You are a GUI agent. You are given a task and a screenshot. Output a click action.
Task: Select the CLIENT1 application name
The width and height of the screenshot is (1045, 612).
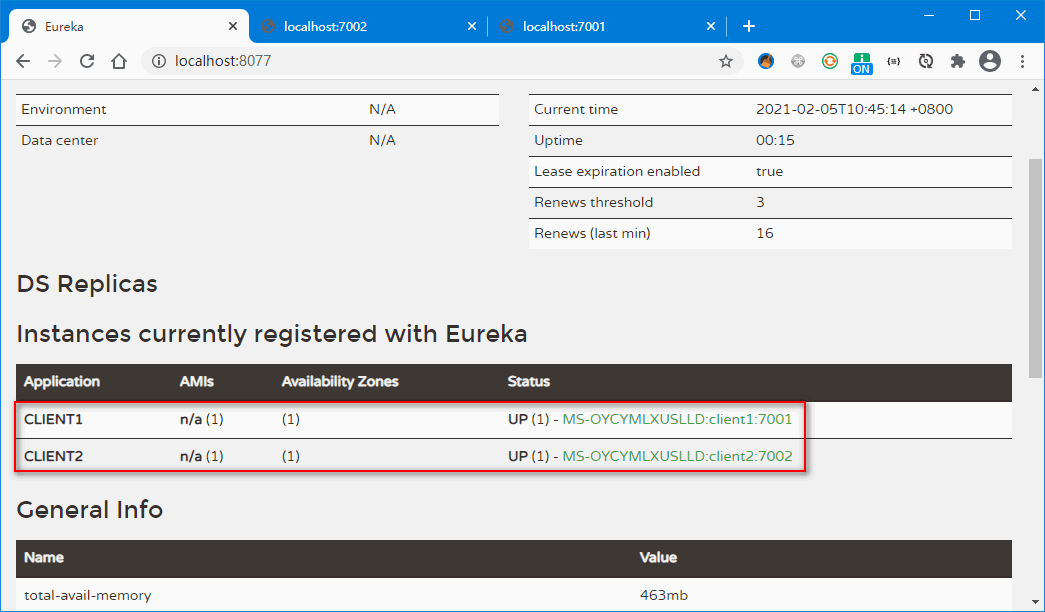[53, 419]
